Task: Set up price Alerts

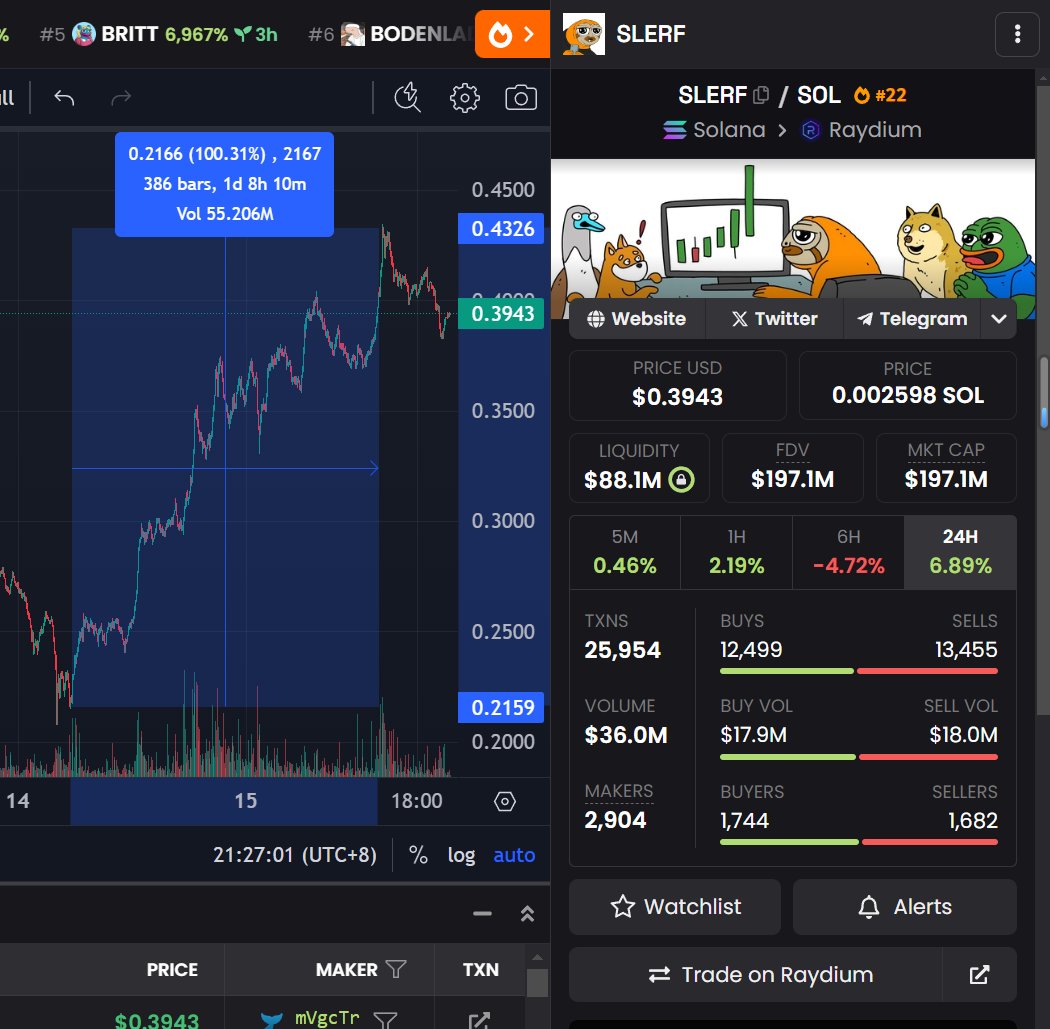Action: [905, 906]
